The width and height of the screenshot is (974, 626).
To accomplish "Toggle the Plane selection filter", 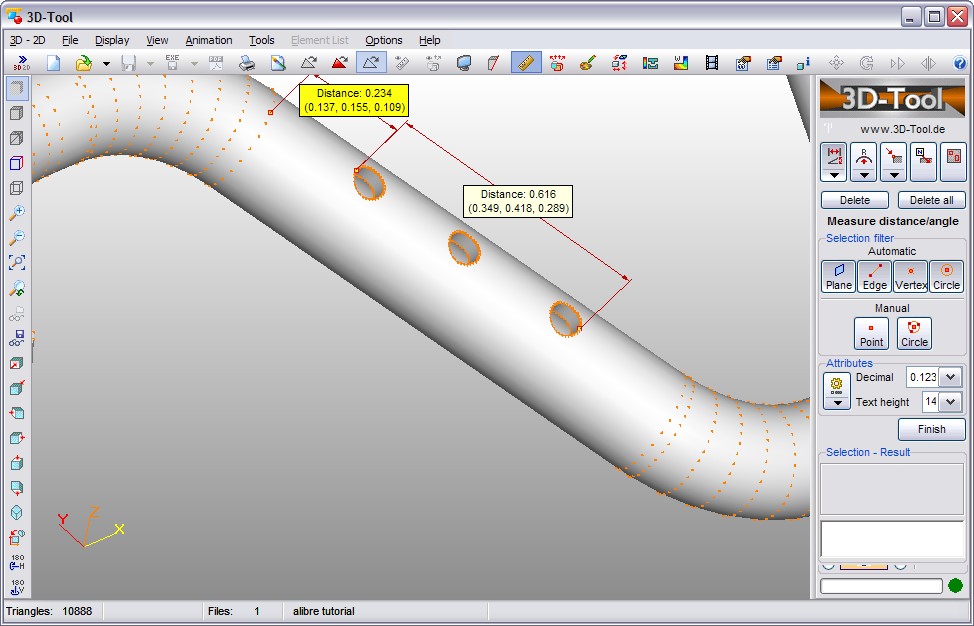I will click(838, 276).
